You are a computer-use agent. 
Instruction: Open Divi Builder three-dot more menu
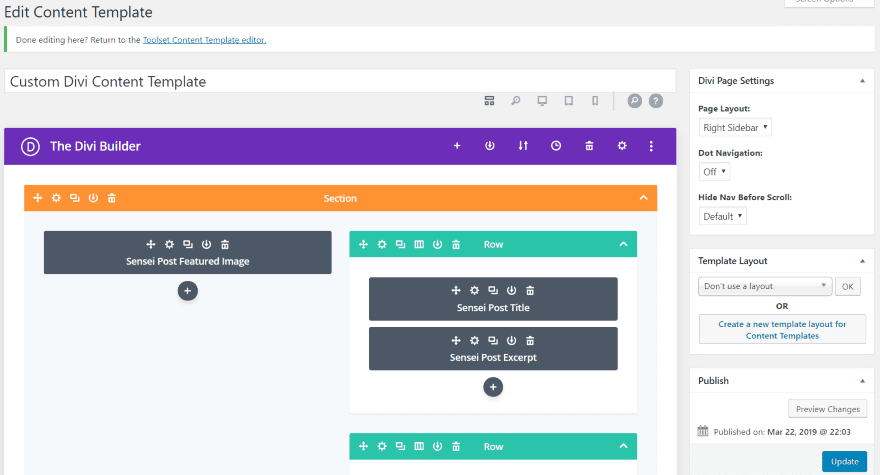click(x=651, y=146)
